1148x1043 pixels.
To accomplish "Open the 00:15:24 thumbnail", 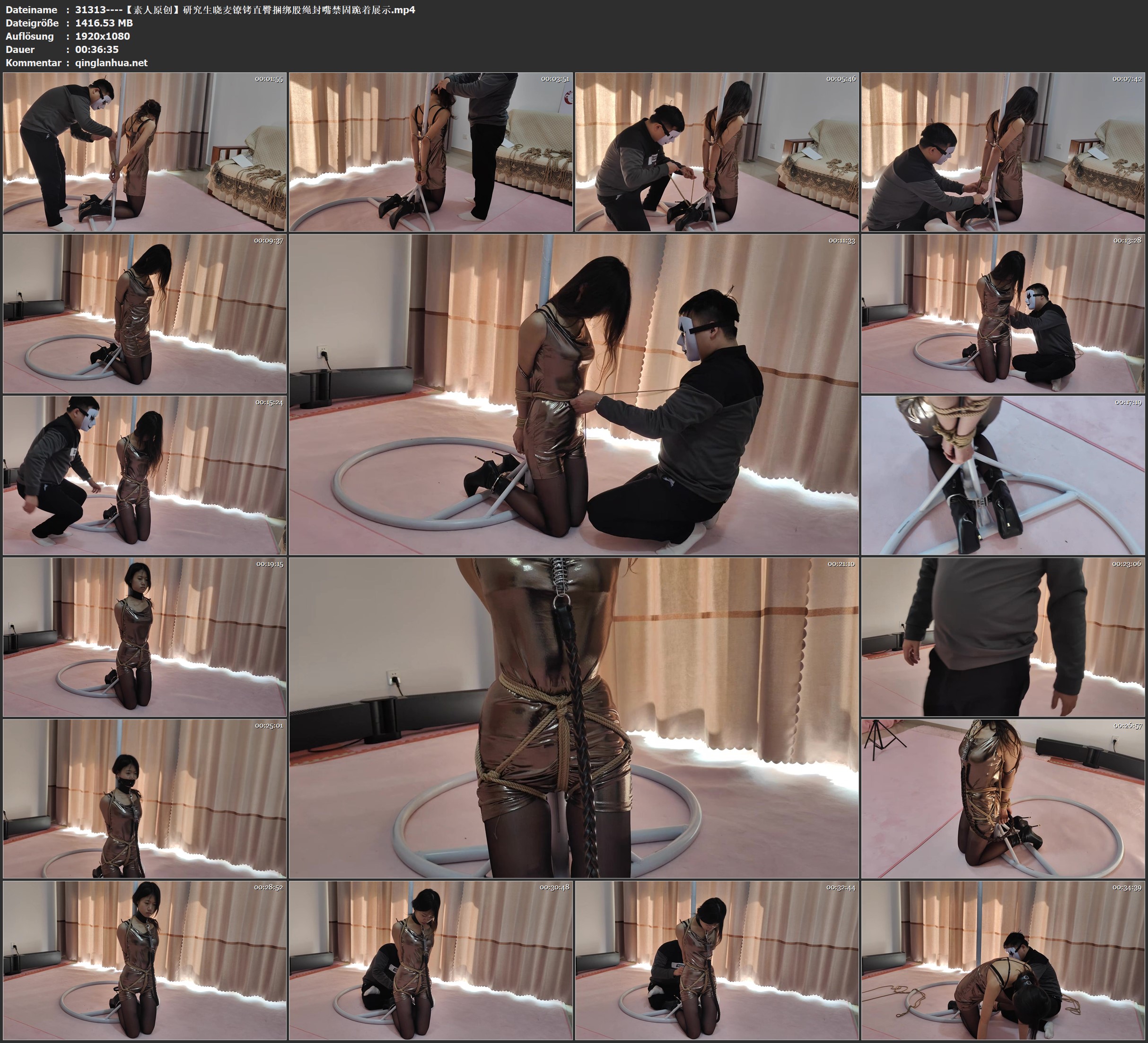I will 145,475.
